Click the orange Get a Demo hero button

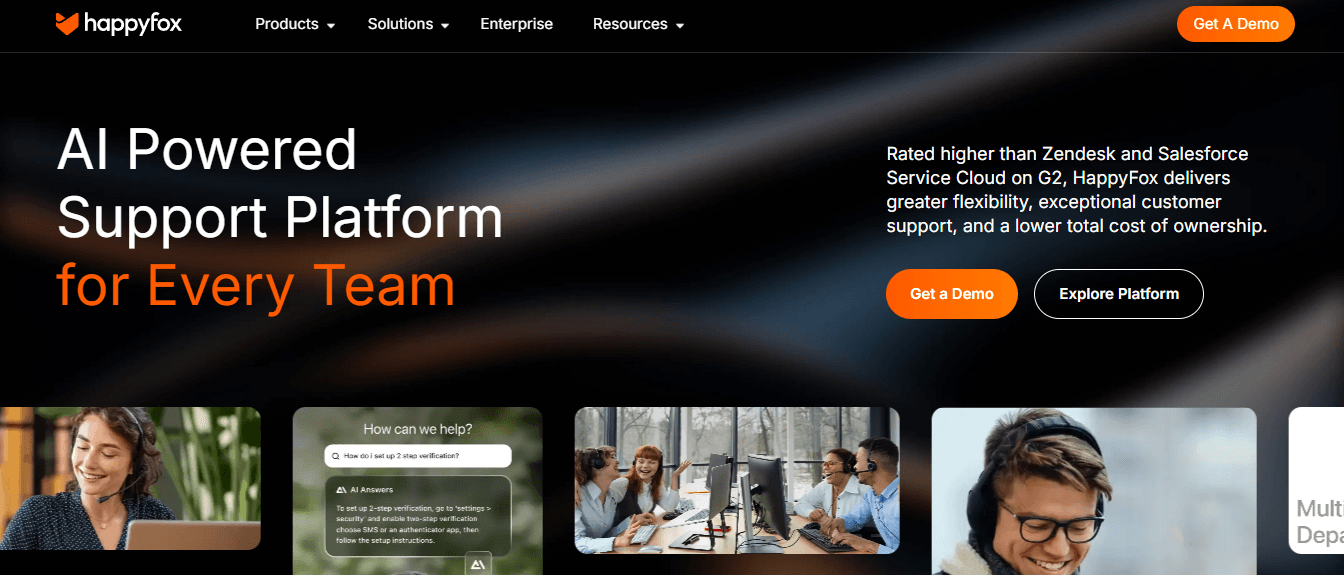point(952,294)
